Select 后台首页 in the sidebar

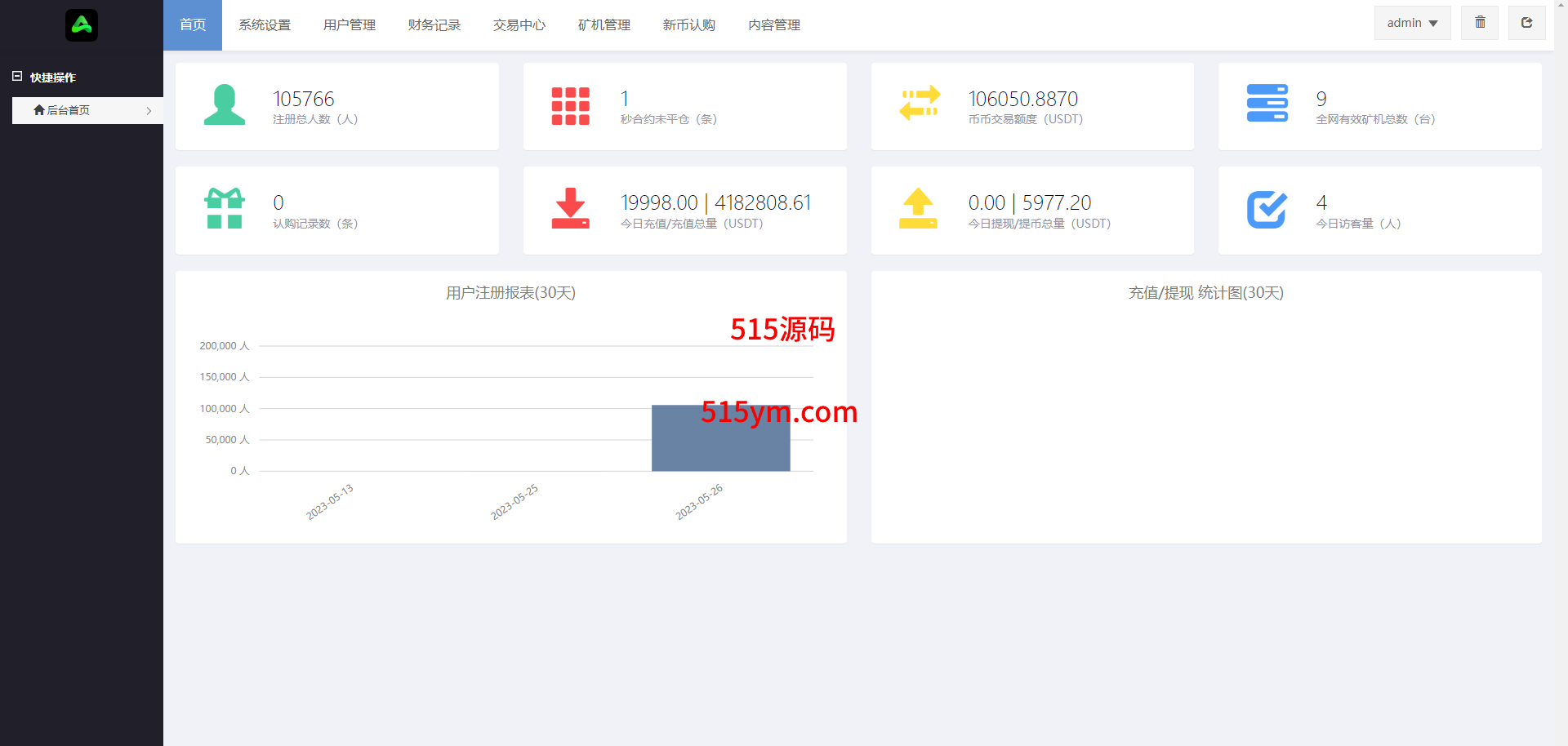tap(69, 110)
